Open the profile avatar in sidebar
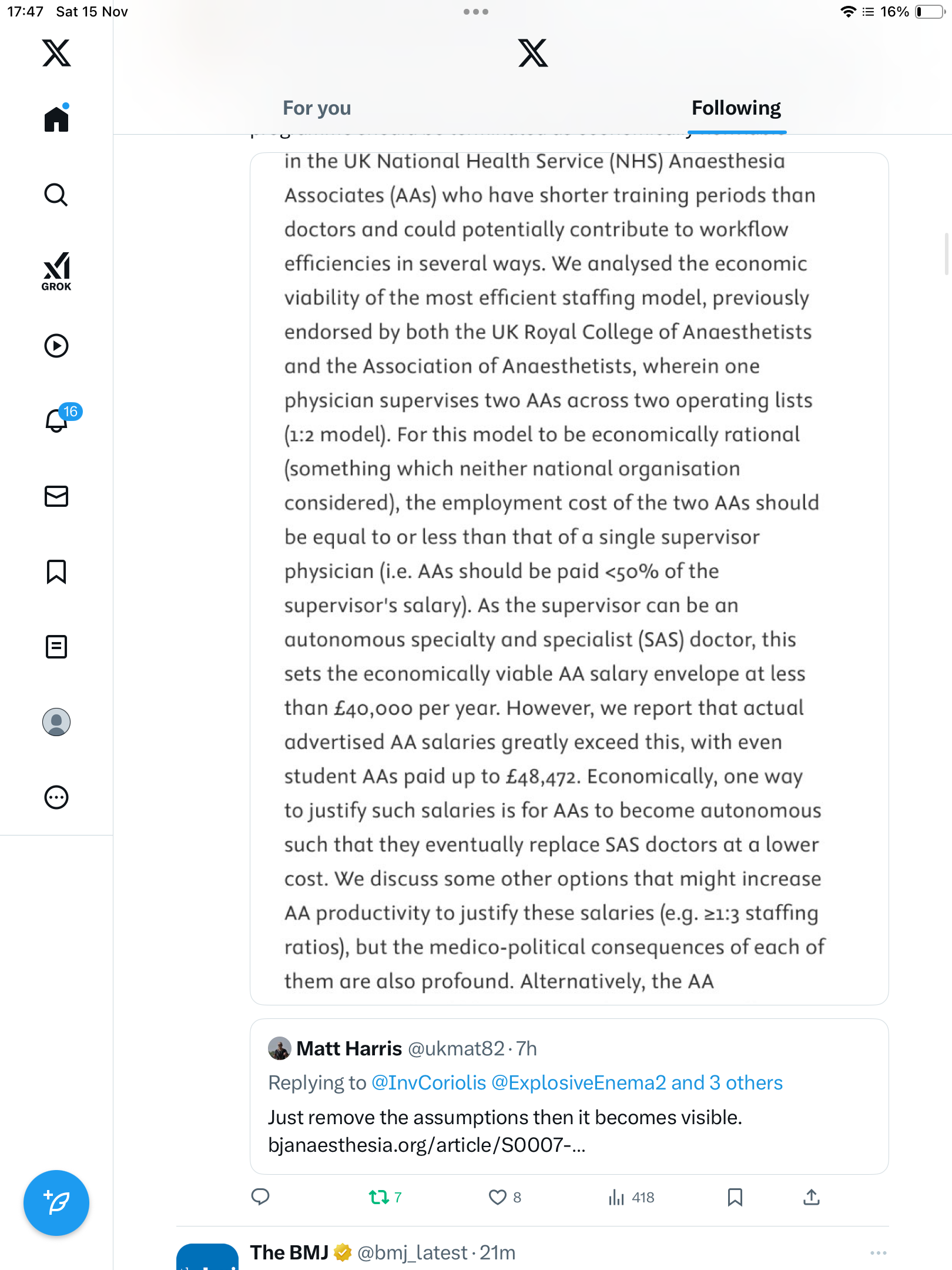Viewport: 952px width, 1270px height. coord(56,722)
